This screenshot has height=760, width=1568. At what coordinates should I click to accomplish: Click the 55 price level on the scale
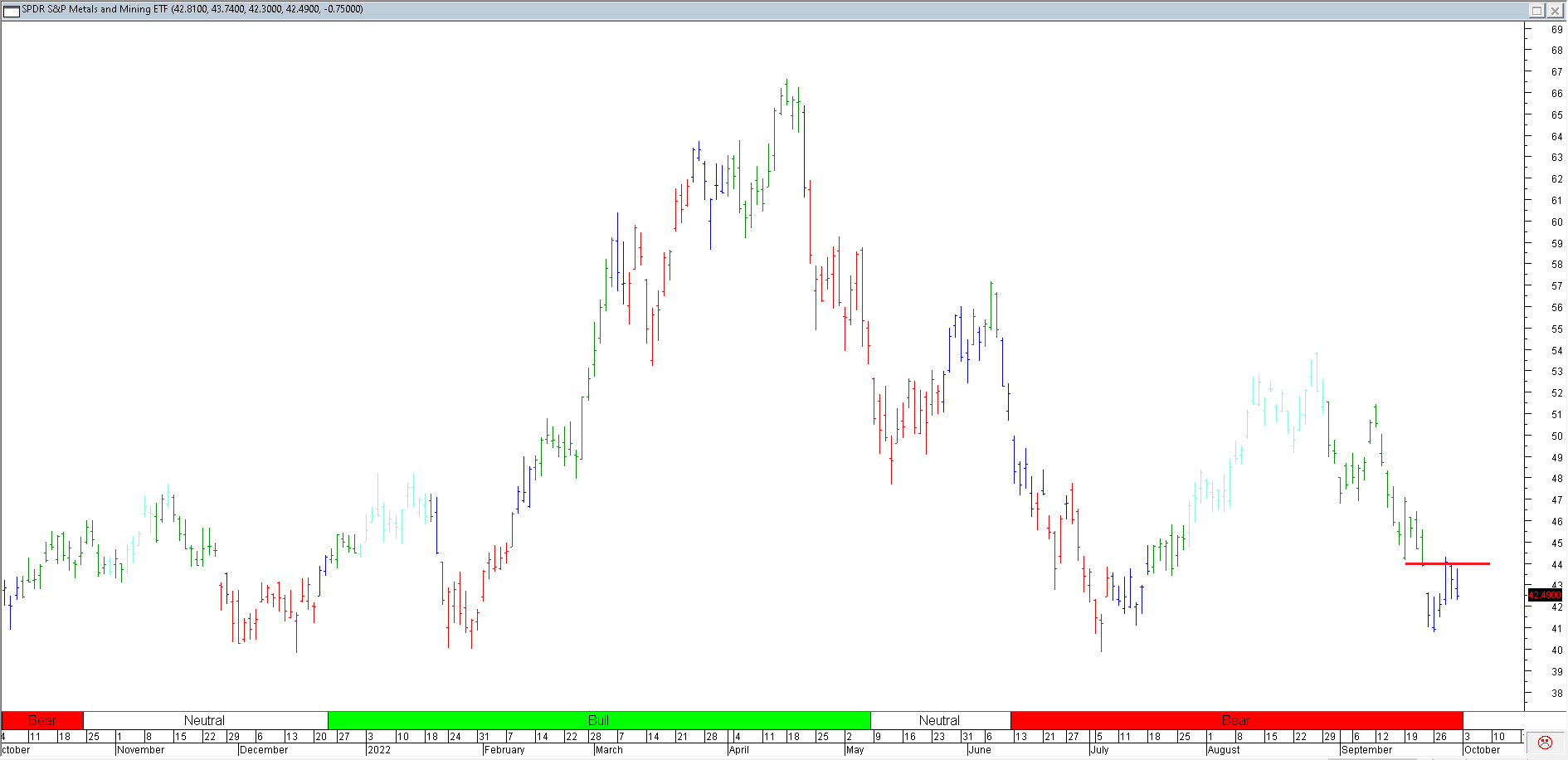coord(1556,329)
